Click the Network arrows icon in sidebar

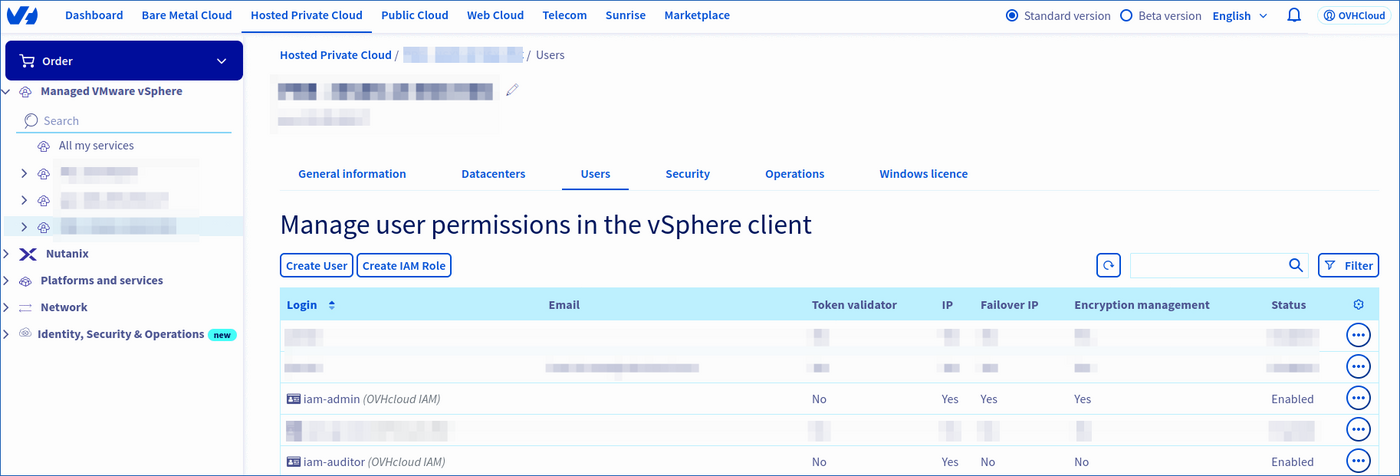26,308
